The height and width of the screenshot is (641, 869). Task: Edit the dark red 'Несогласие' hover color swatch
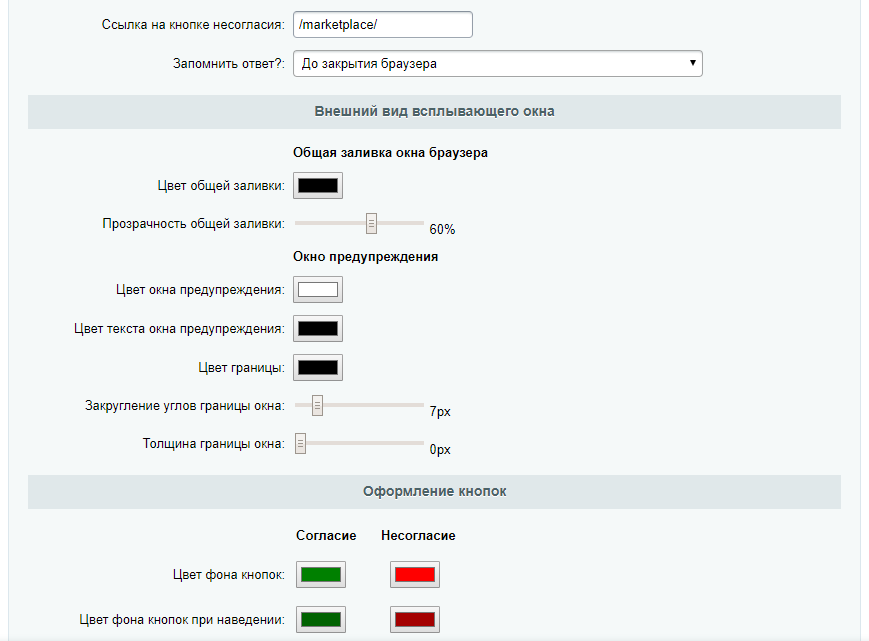pyautogui.click(x=414, y=619)
